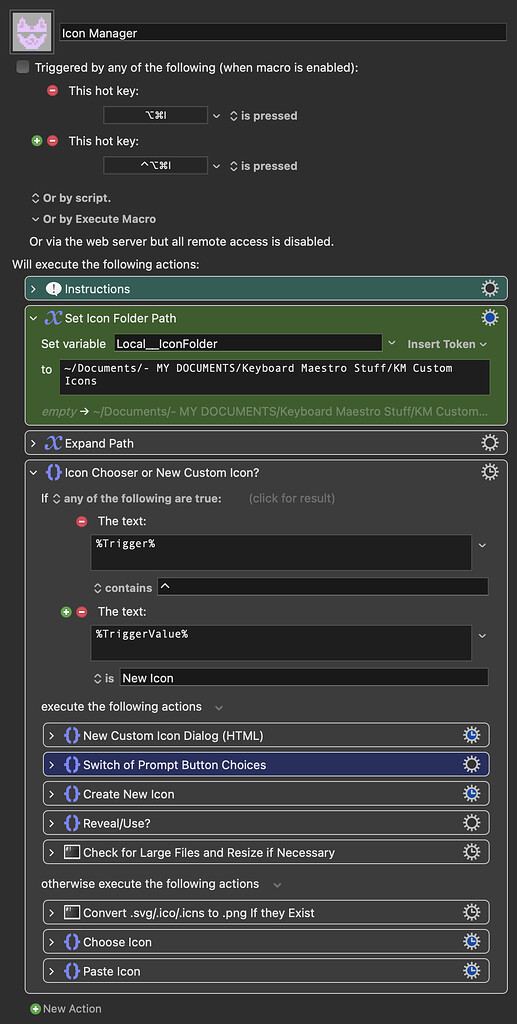This screenshot has width=517, height=1024.
Task: Open gear menu of Expand Path action
Action: pyautogui.click(x=490, y=443)
